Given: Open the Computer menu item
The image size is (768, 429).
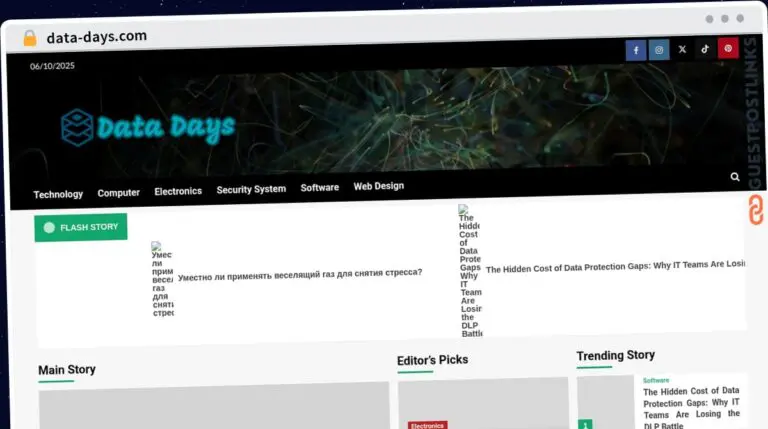Looking at the screenshot, I should pyautogui.click(x=119, y=193).
